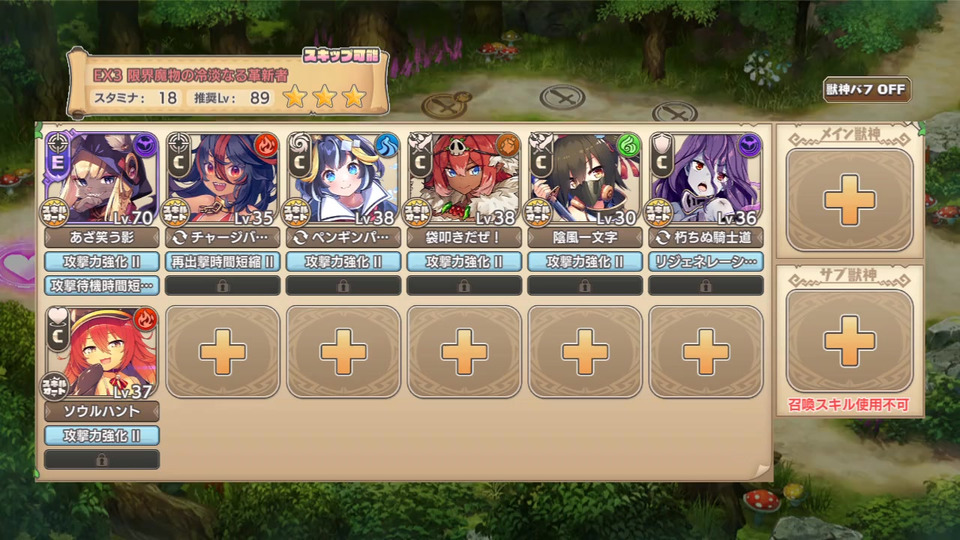Toggle skill auto badge on Lv37 character
The width and height of the screenshot is (960, 540).
[54, 386]
